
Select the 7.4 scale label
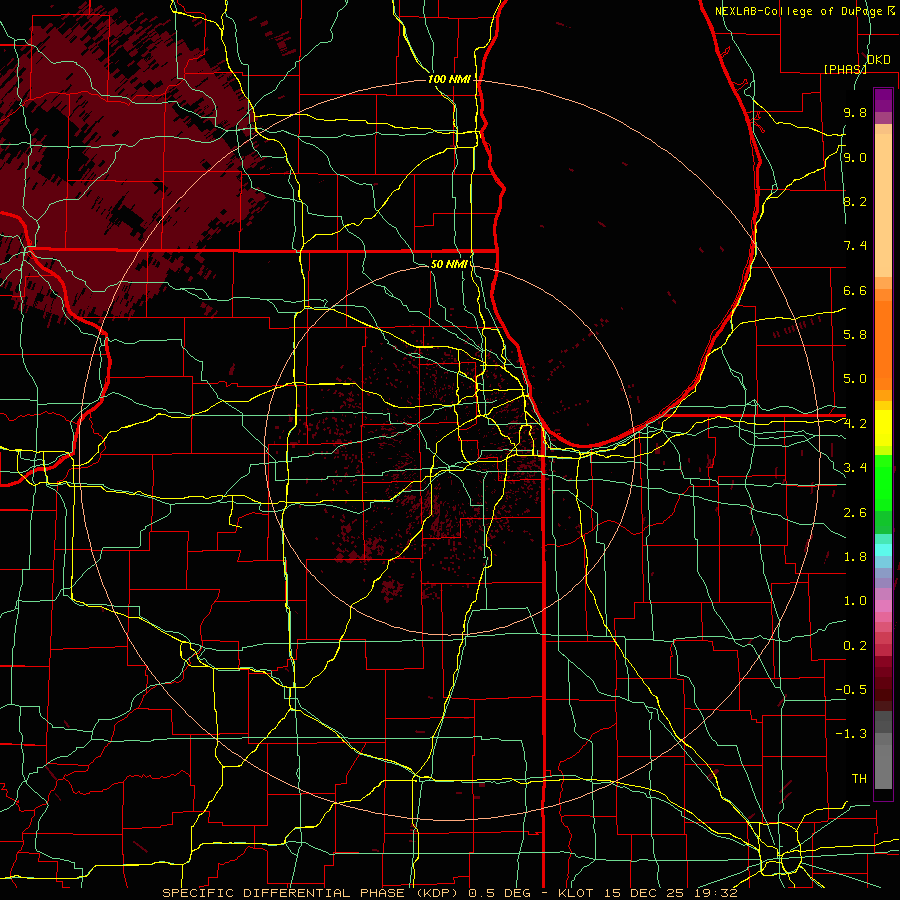pos(855,246)
